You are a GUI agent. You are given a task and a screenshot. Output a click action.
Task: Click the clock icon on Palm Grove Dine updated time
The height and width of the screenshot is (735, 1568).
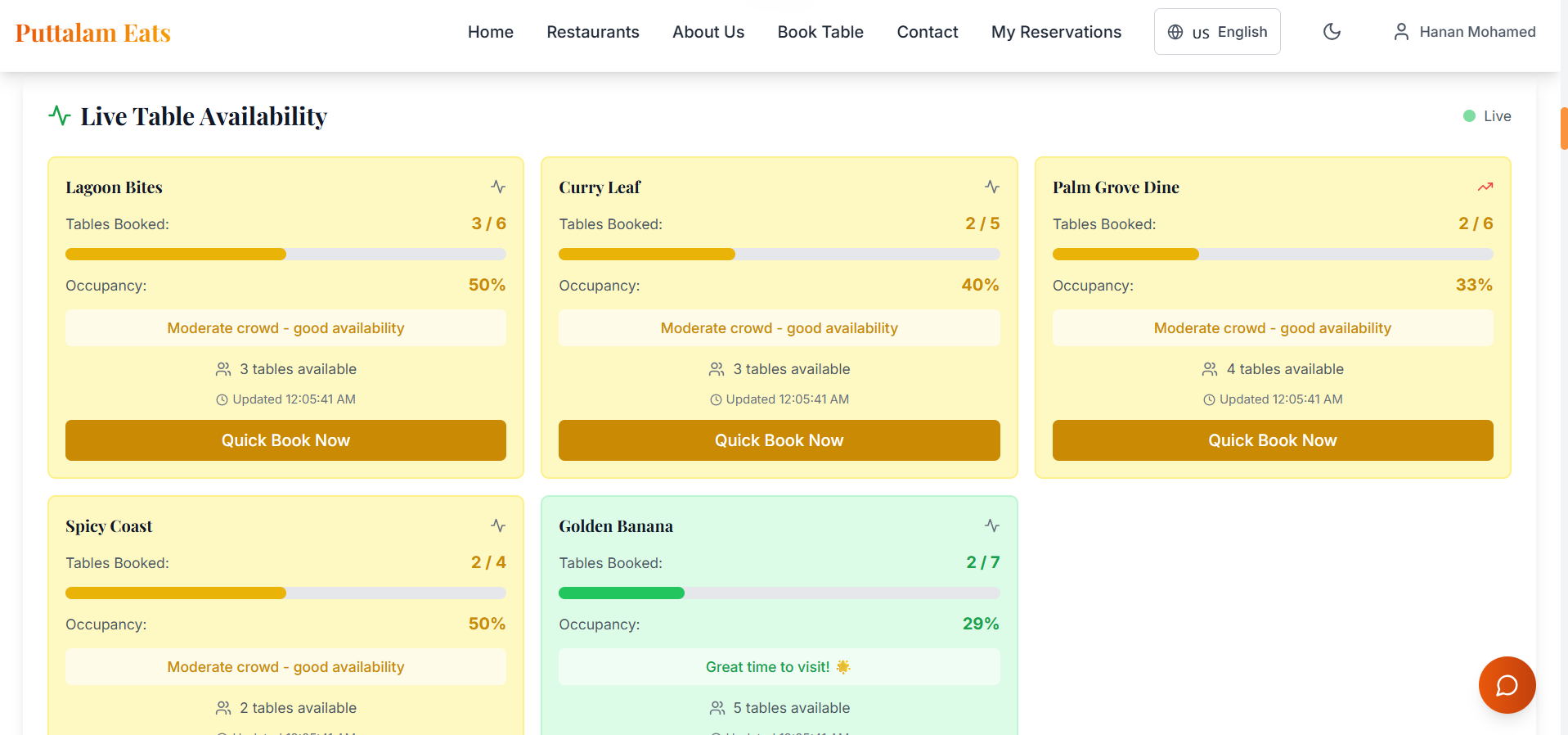1209,400
